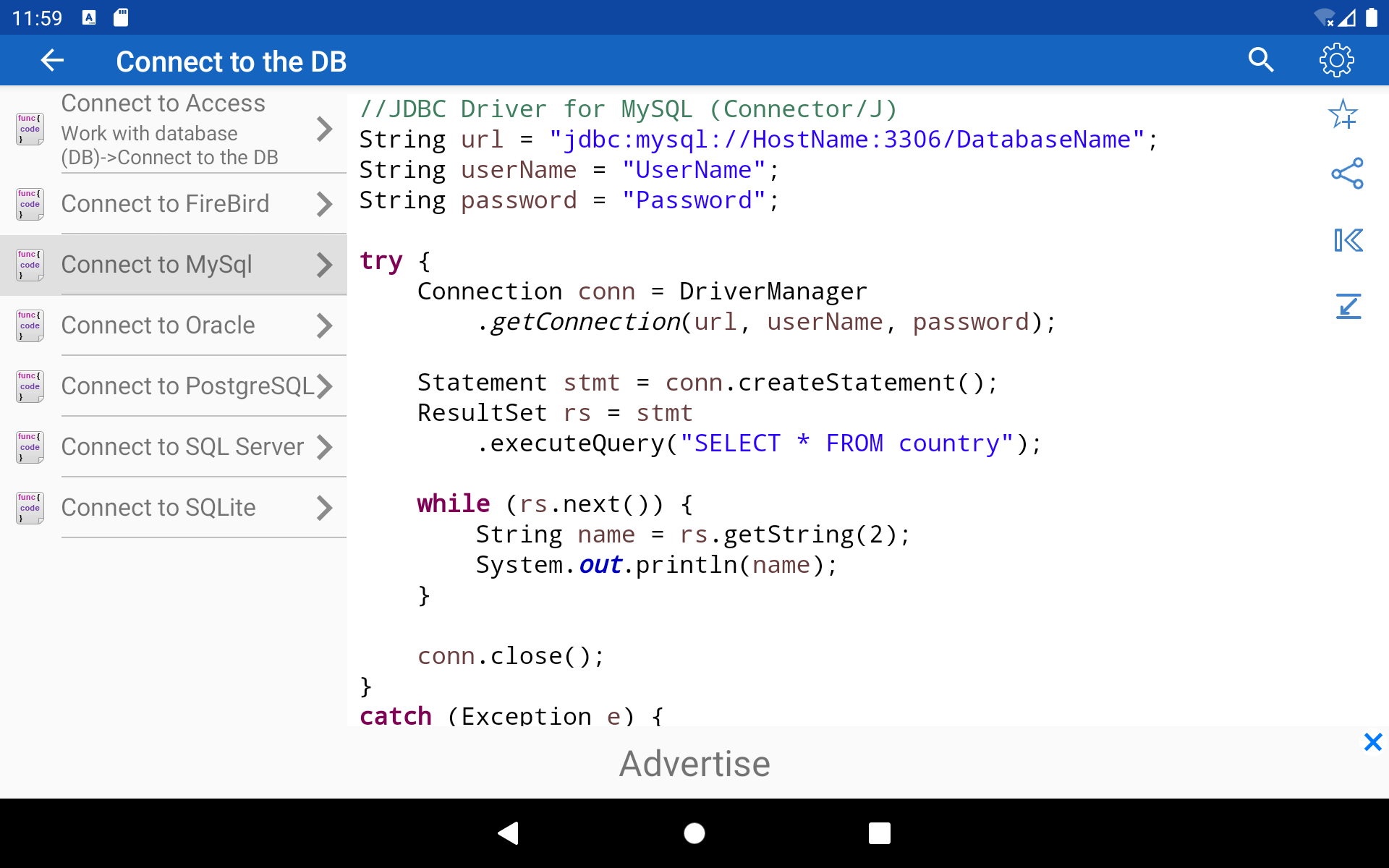Click the JDBC Driver comment line
Viewport: 1389px width, 868px height.
(629, 109)
